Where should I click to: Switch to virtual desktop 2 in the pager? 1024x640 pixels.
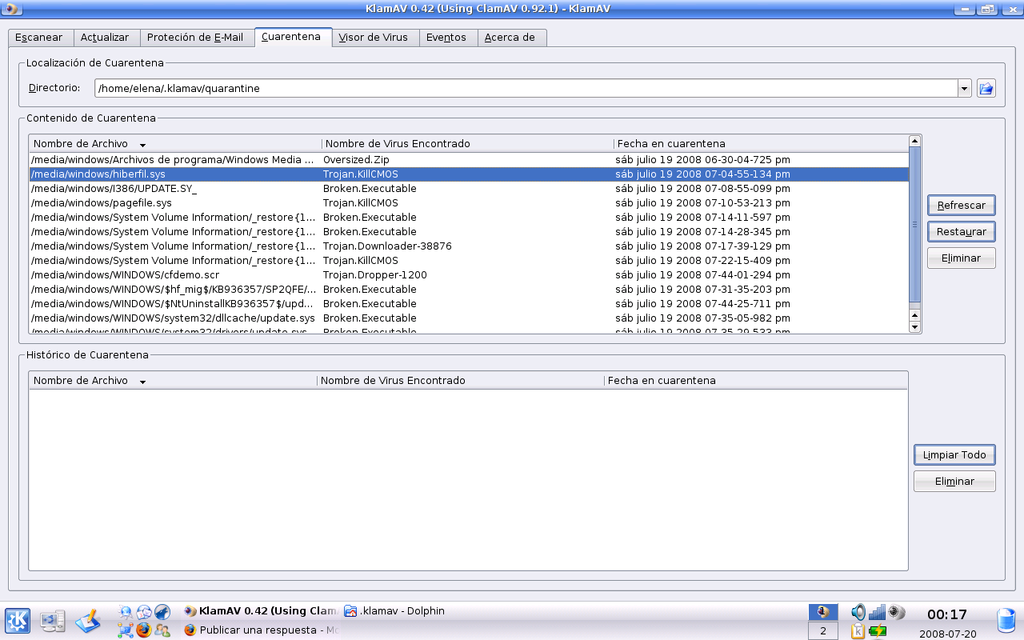[x=823, y=631]
